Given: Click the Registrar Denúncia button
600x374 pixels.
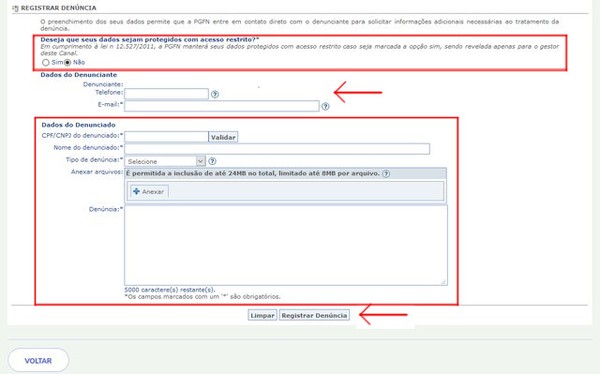Looking at the screenshot, I should (x=314, y=315).
